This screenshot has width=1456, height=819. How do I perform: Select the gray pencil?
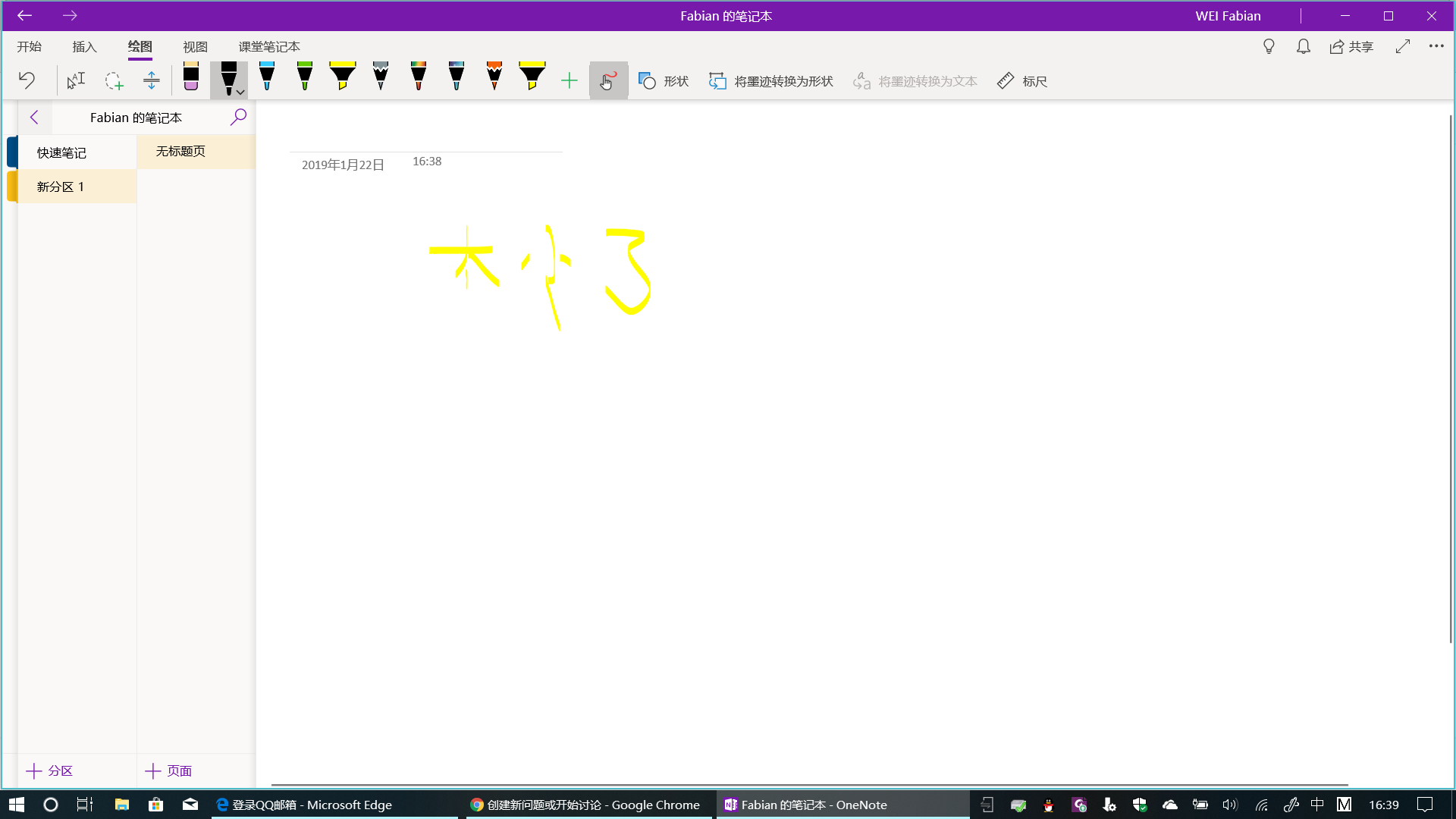tap(381, 77)
